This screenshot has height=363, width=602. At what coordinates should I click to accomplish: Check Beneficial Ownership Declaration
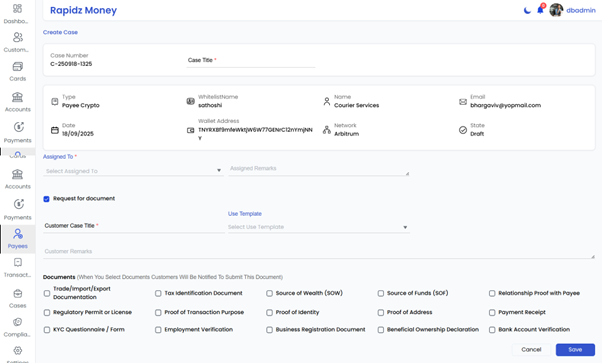380,330
